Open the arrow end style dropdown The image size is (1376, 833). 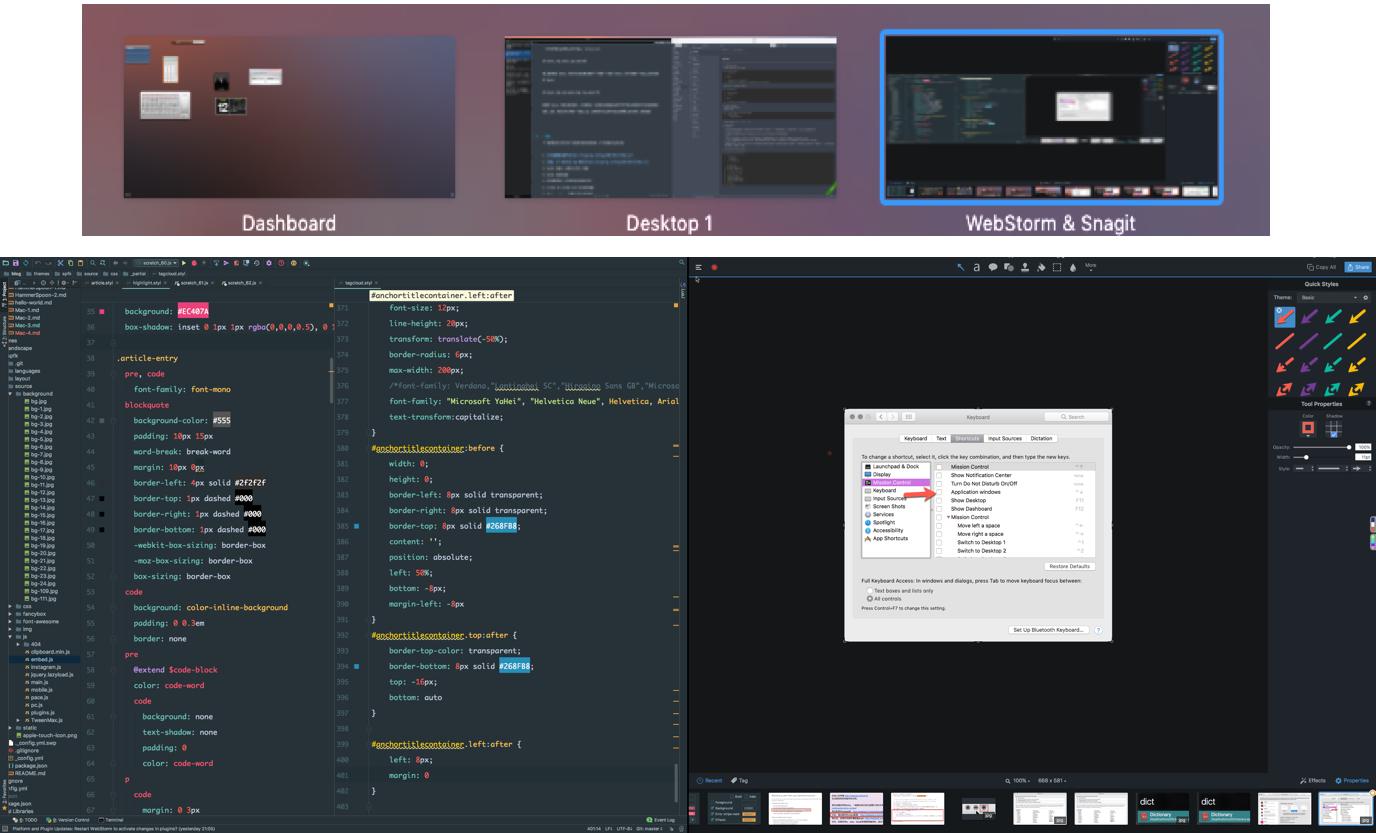pyautogui.click(x=1361, y=468)
